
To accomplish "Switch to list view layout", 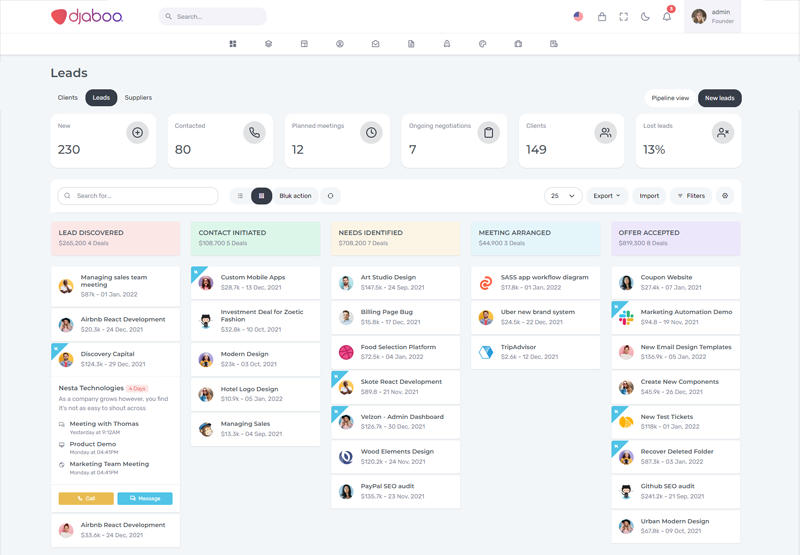I will tap(240, 196).
